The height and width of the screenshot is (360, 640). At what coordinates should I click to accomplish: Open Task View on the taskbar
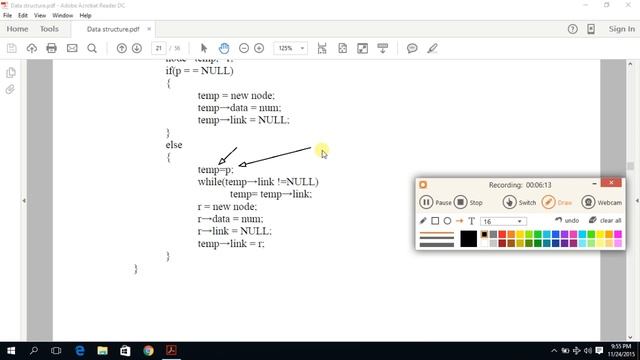(56, 351)
